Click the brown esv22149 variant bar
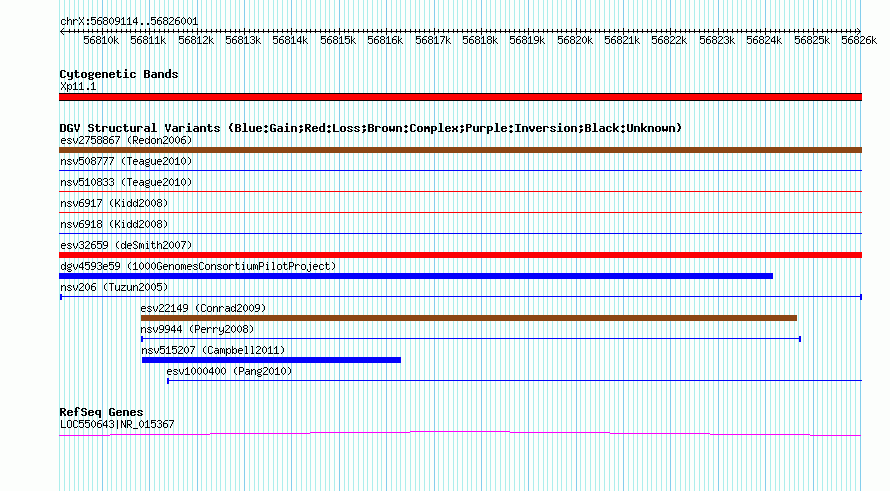The height and width of the screenshot is (491, 890). click(469, 318)
